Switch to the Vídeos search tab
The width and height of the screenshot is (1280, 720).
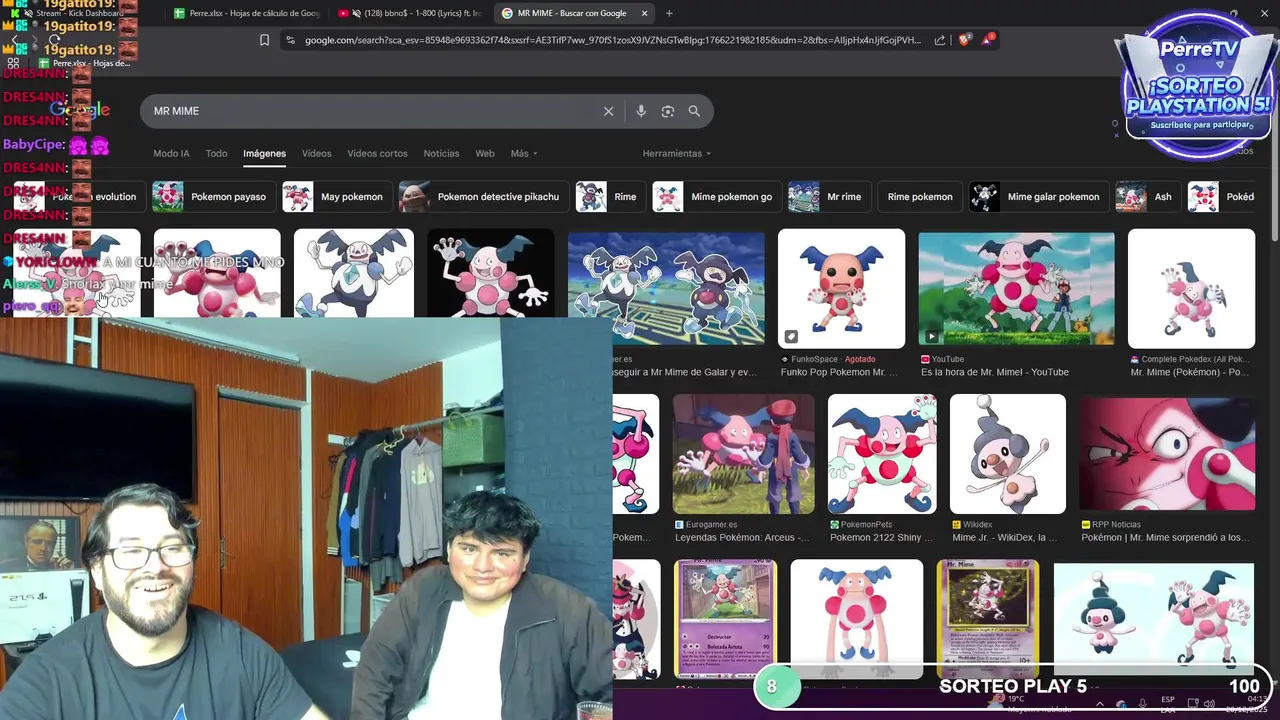(x=316, y=153)
